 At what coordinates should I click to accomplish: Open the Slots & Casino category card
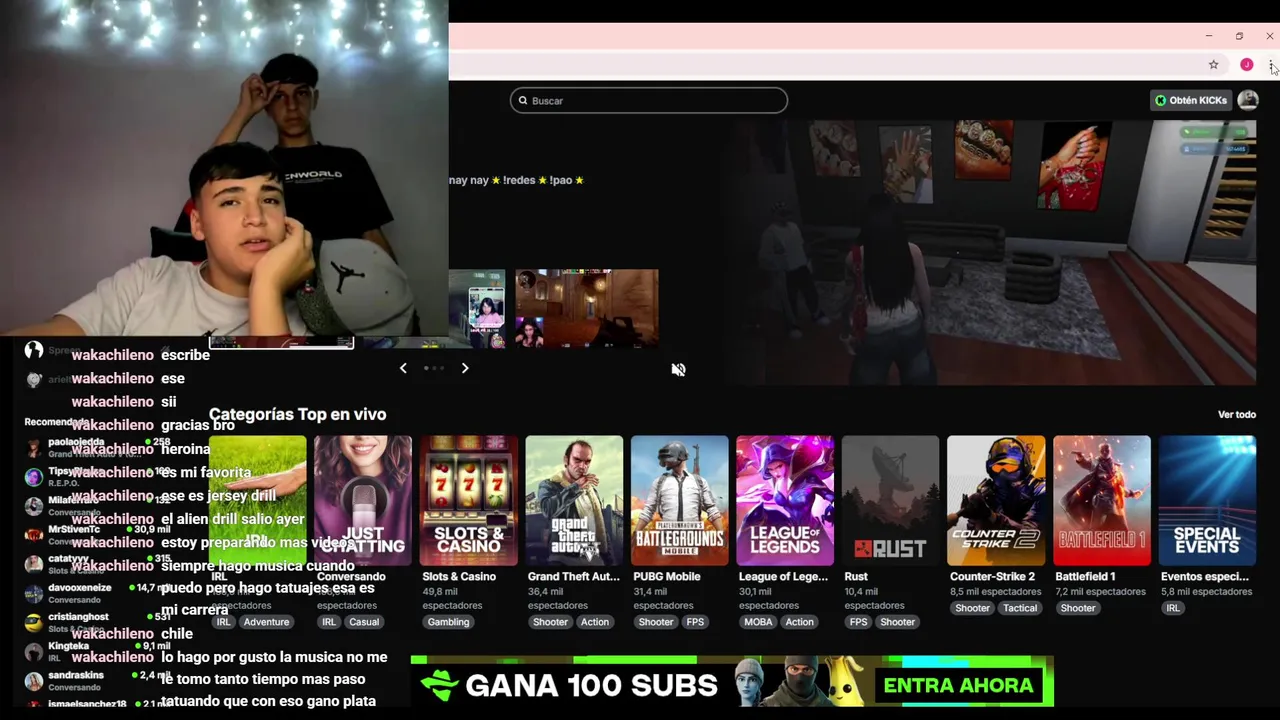click(469, 500)
